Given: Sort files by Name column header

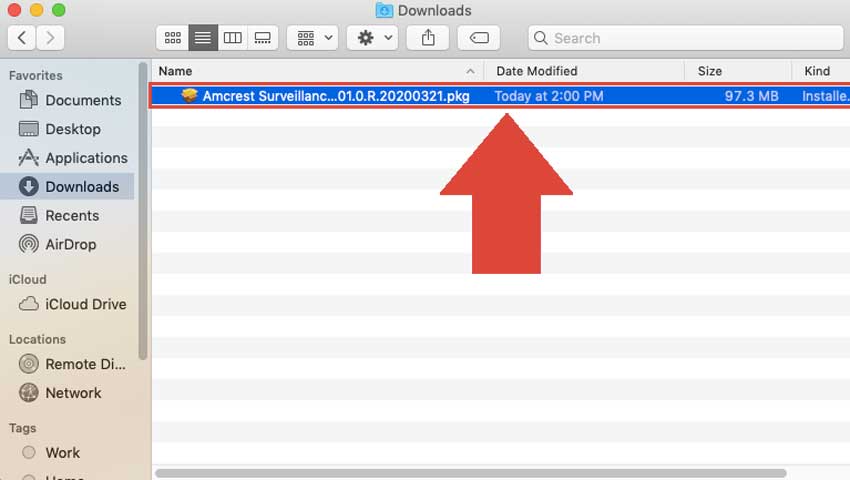Looking at the screenshot, I should point(310,71).
